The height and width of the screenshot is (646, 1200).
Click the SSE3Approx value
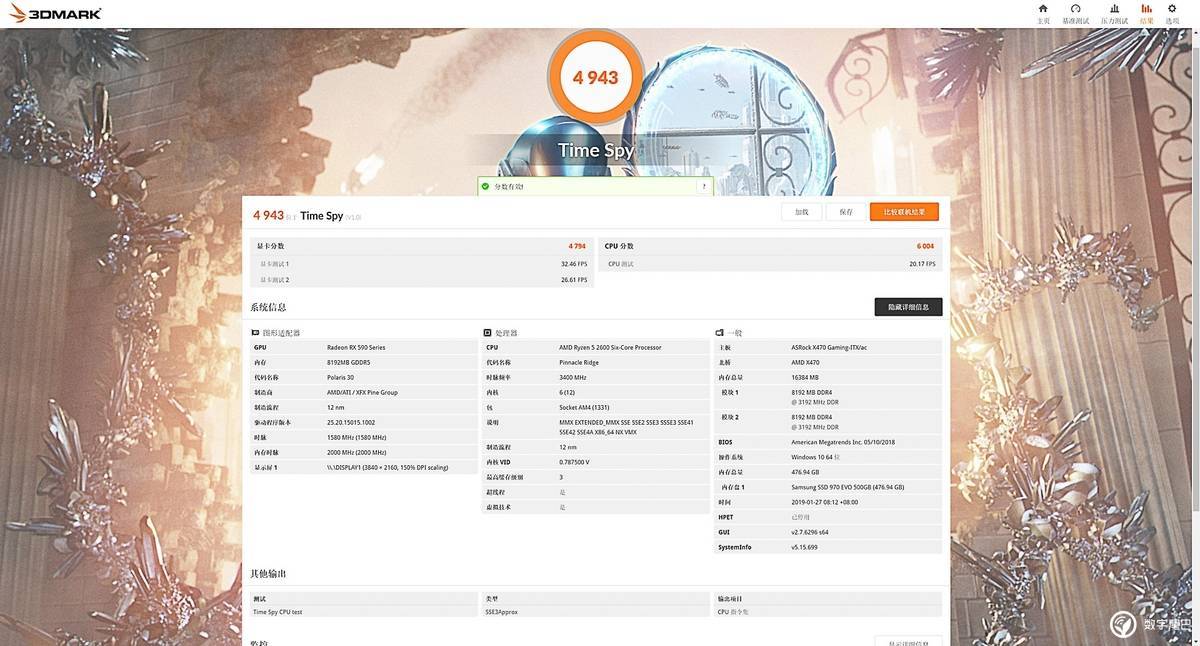[504, 611]
